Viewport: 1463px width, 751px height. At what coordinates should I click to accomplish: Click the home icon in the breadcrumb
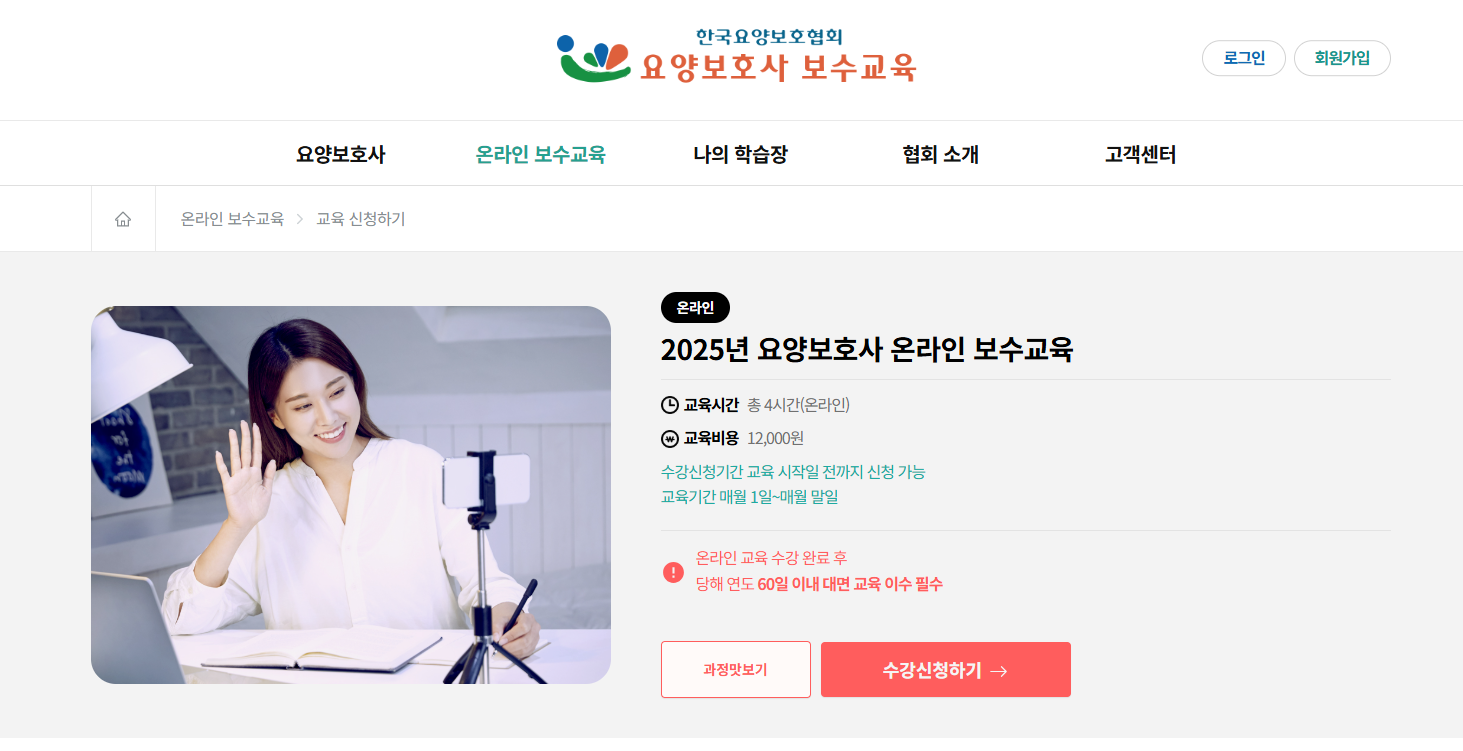(x=123, y=219)
